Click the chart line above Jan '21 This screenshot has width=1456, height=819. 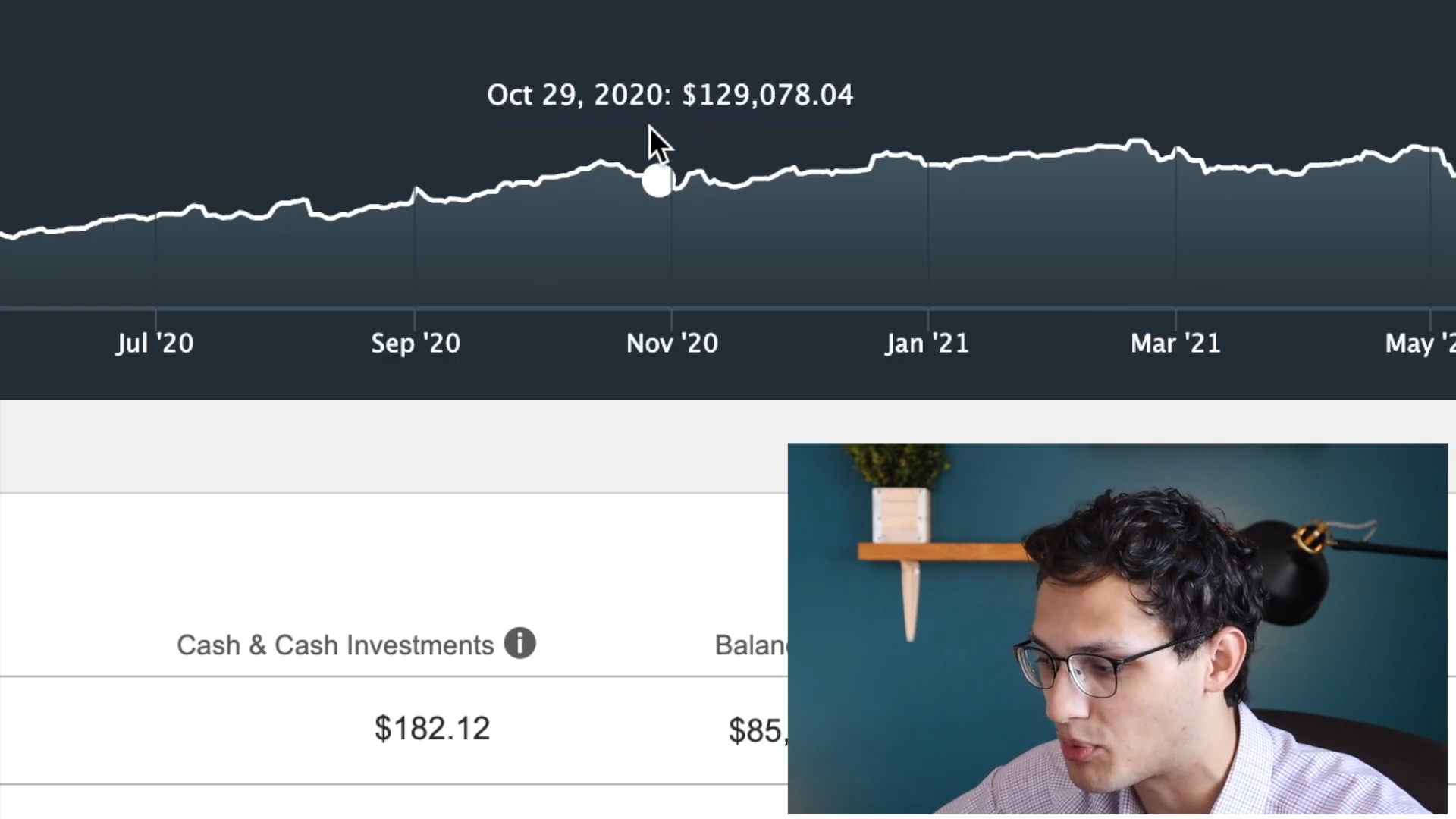tap(927, 162)
